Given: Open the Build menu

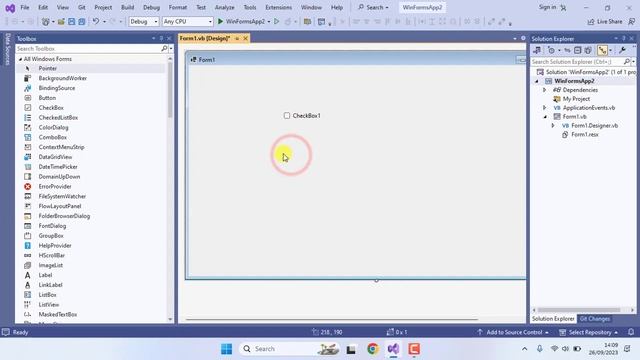Looking at the screenshot, I should pos(127,7).
